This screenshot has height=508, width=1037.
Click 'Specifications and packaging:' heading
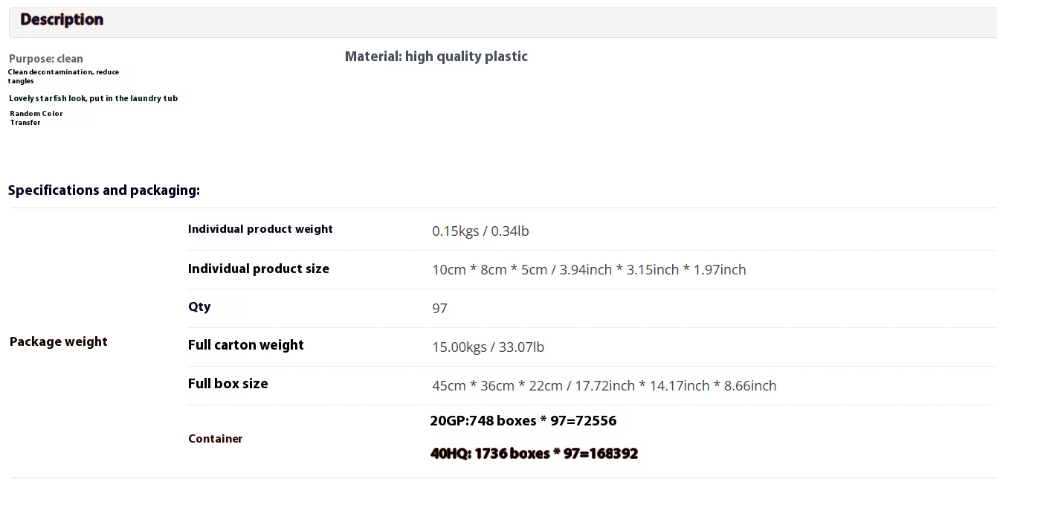point(104,190)
